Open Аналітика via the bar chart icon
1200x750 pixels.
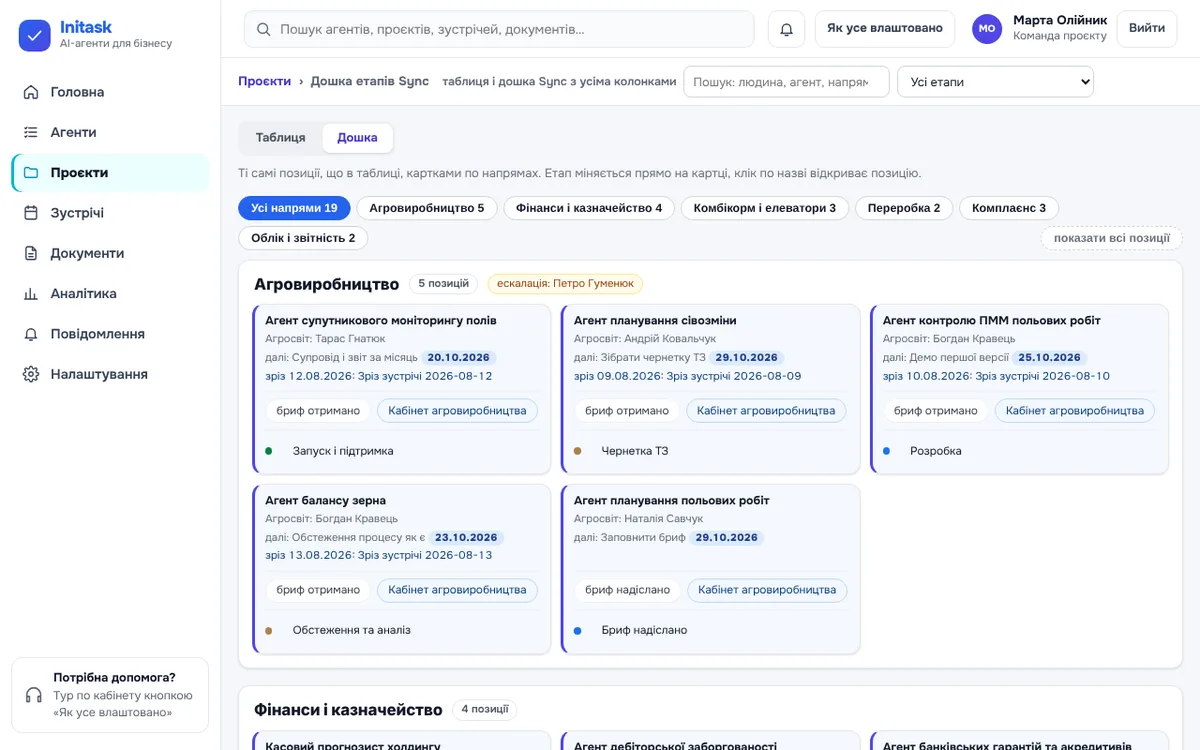pos(31,294)
